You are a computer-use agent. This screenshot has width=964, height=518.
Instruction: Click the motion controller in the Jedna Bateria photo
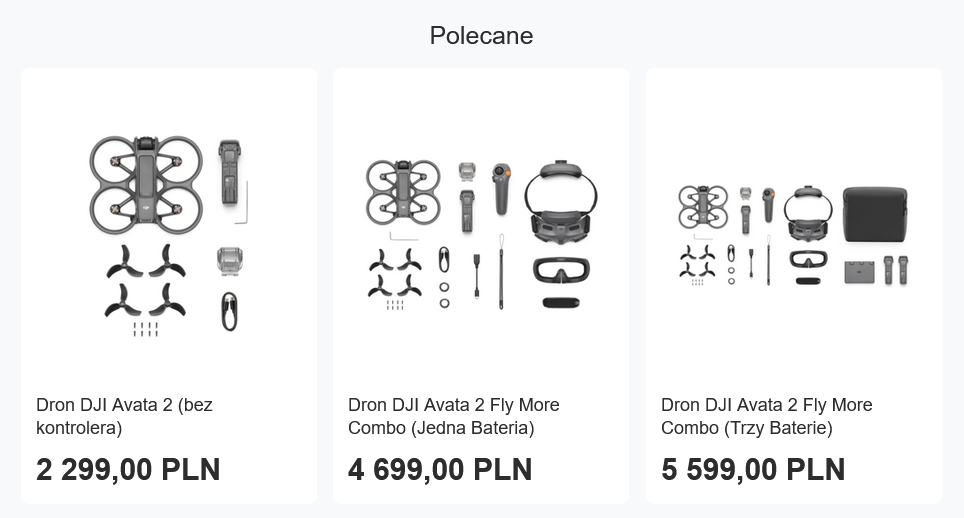pyautogui.click(x=501, y=189)
